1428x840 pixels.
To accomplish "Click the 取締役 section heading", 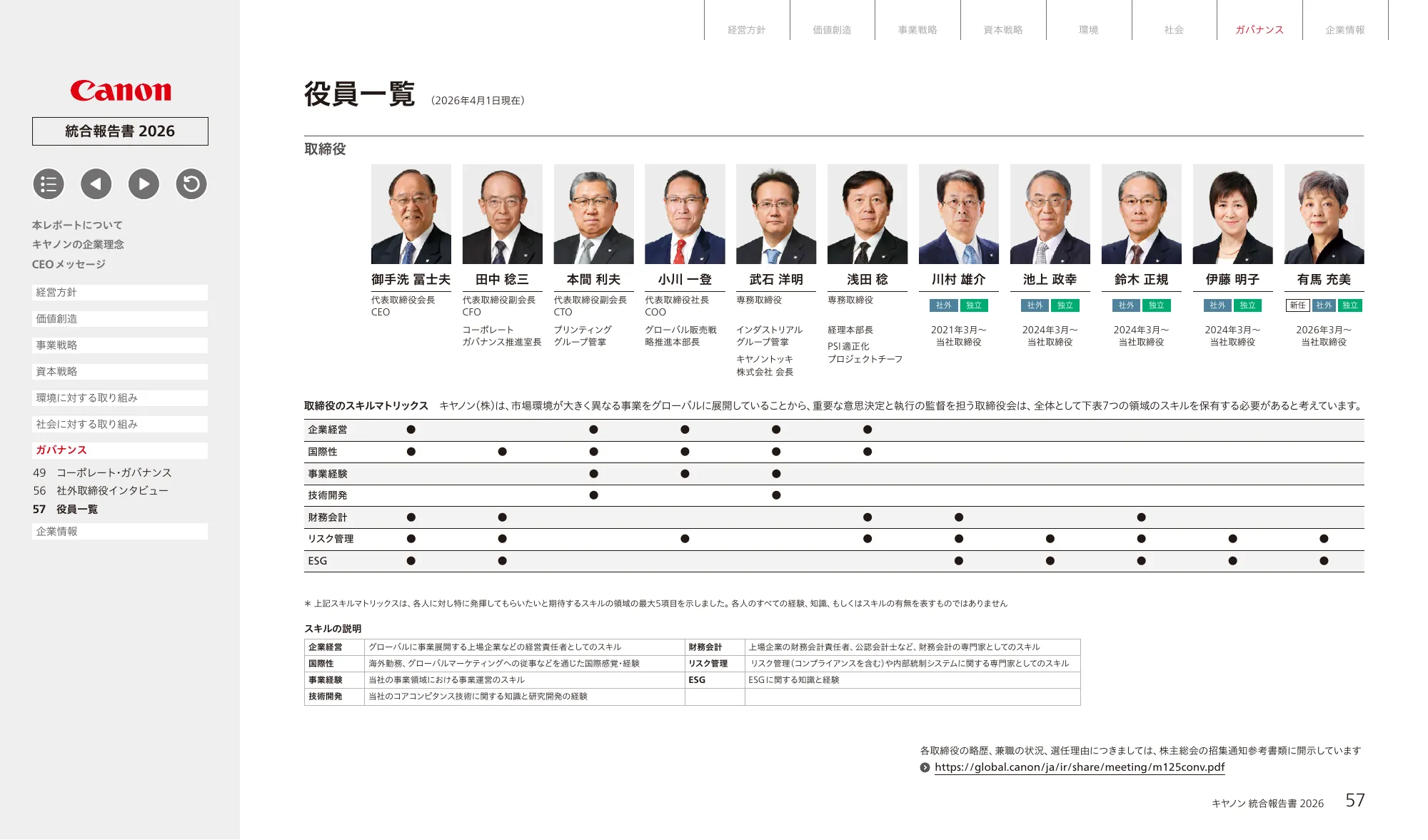I will click(325, 149).
